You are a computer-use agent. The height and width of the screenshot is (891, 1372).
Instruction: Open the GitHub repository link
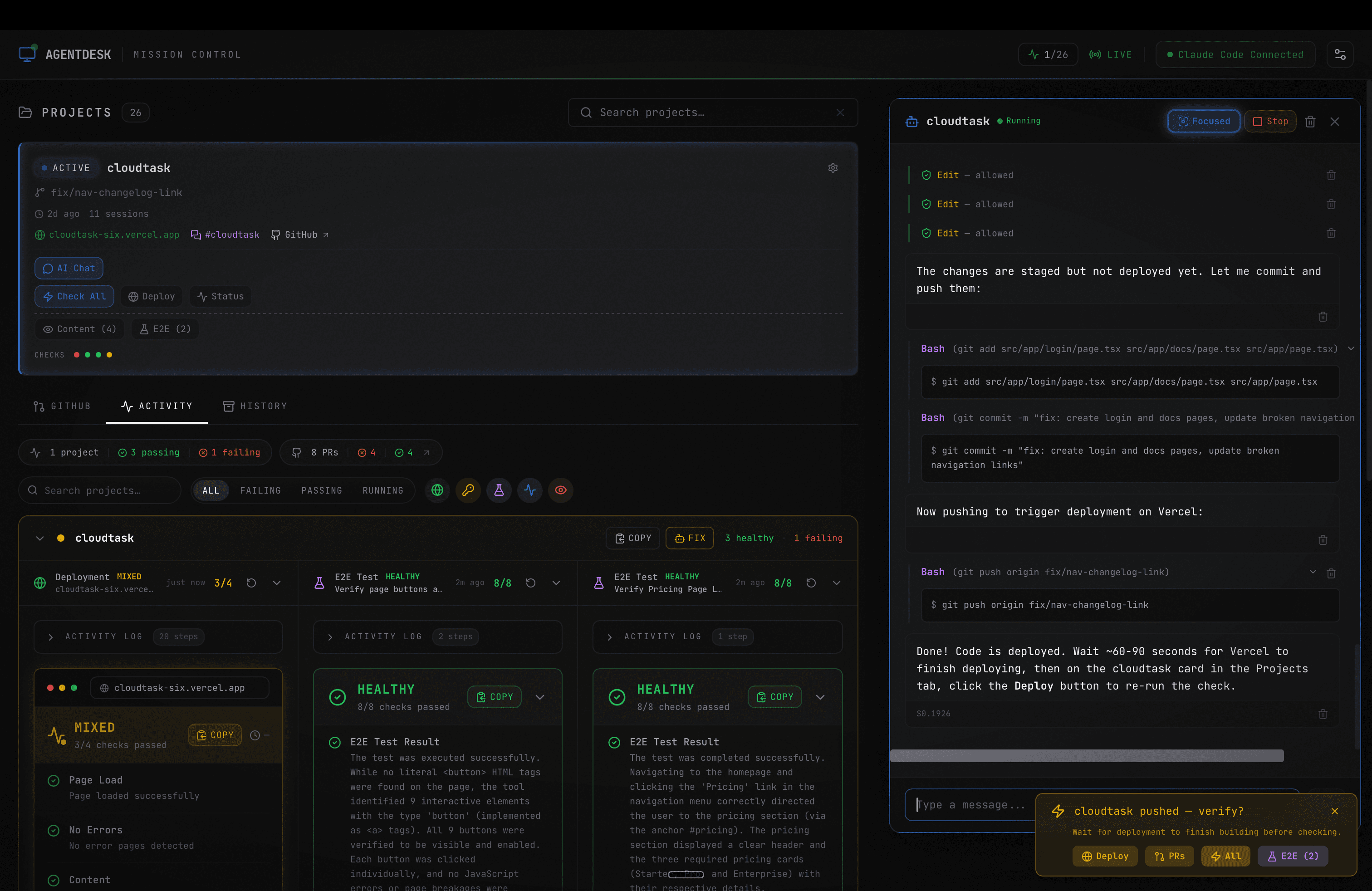click(300, 235)
